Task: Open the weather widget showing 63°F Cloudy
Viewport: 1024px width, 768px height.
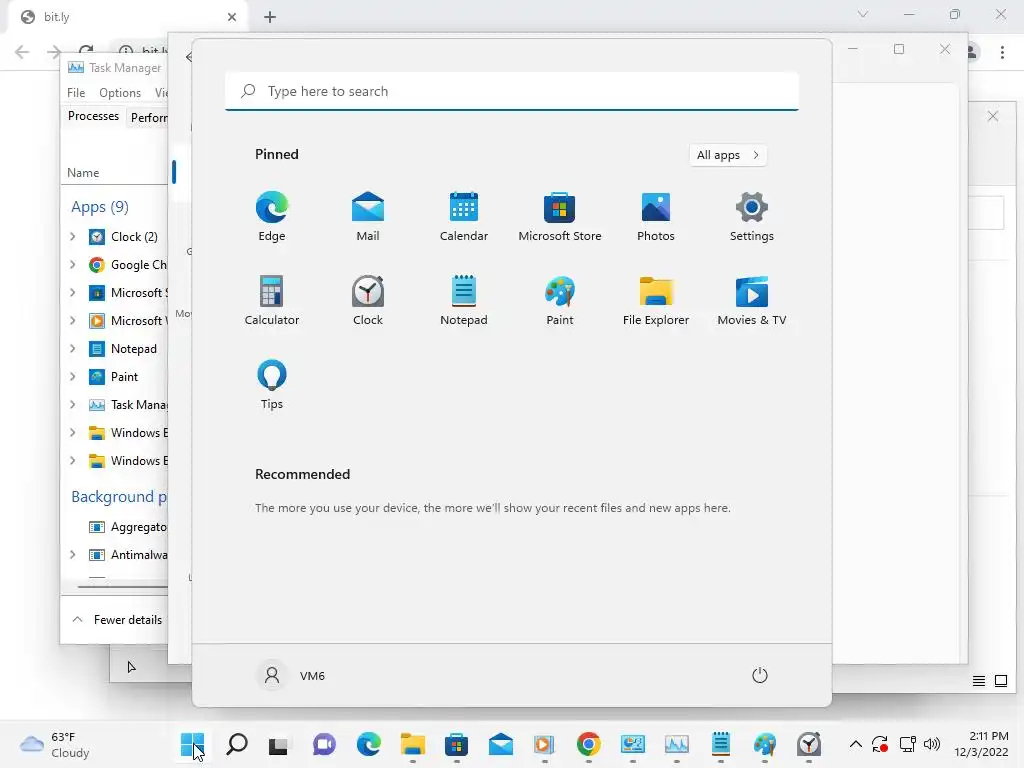Action: pos(55,744)
